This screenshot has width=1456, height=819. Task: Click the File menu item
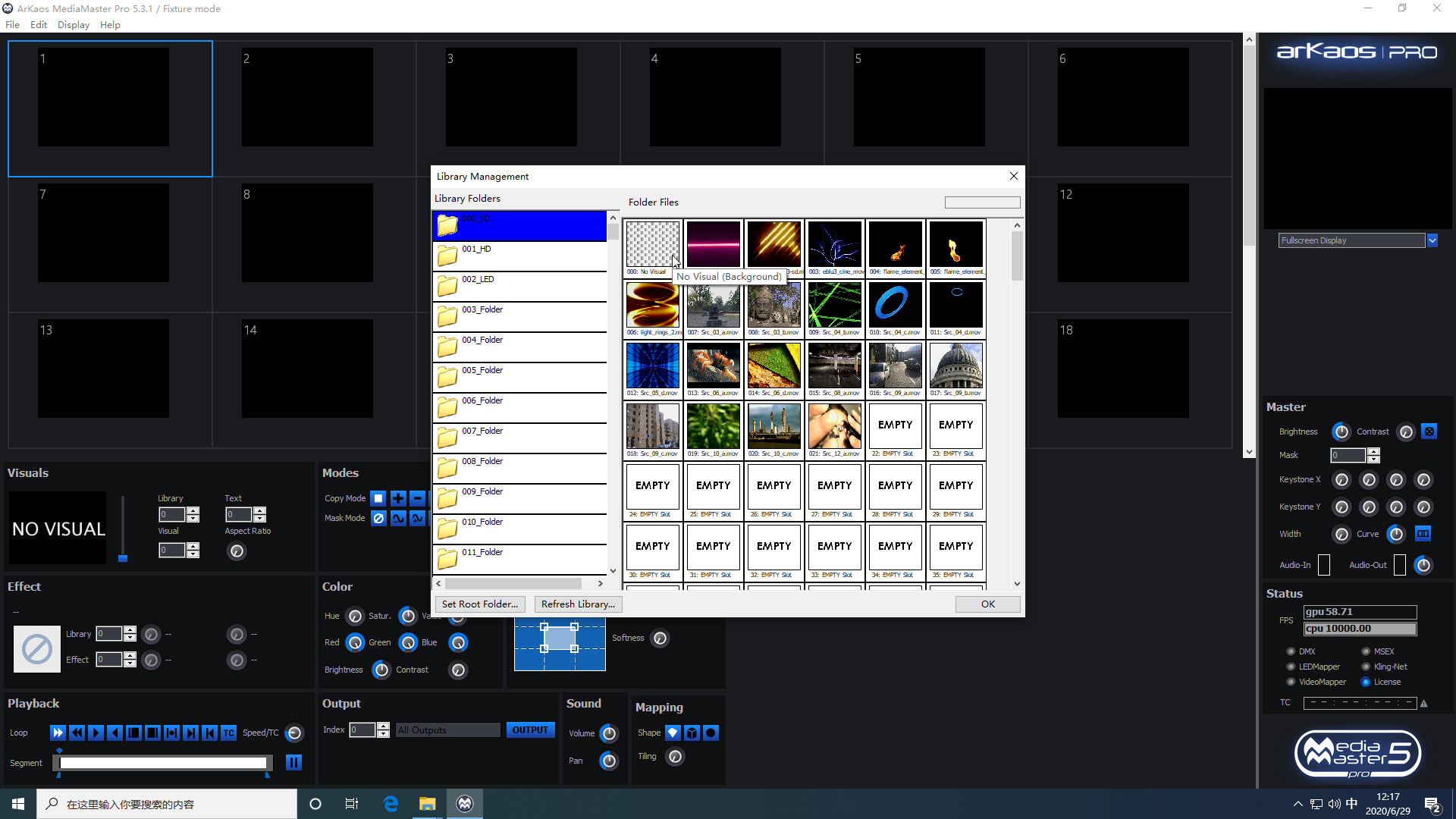pos(13,25)
